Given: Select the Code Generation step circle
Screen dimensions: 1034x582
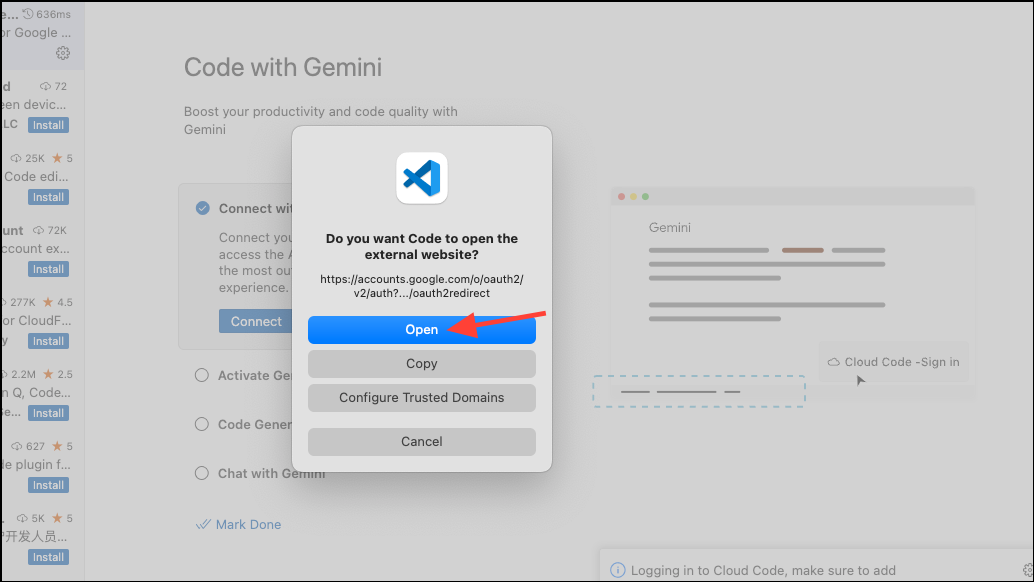Looking at the screenshot, I should (x=202, y=424).
